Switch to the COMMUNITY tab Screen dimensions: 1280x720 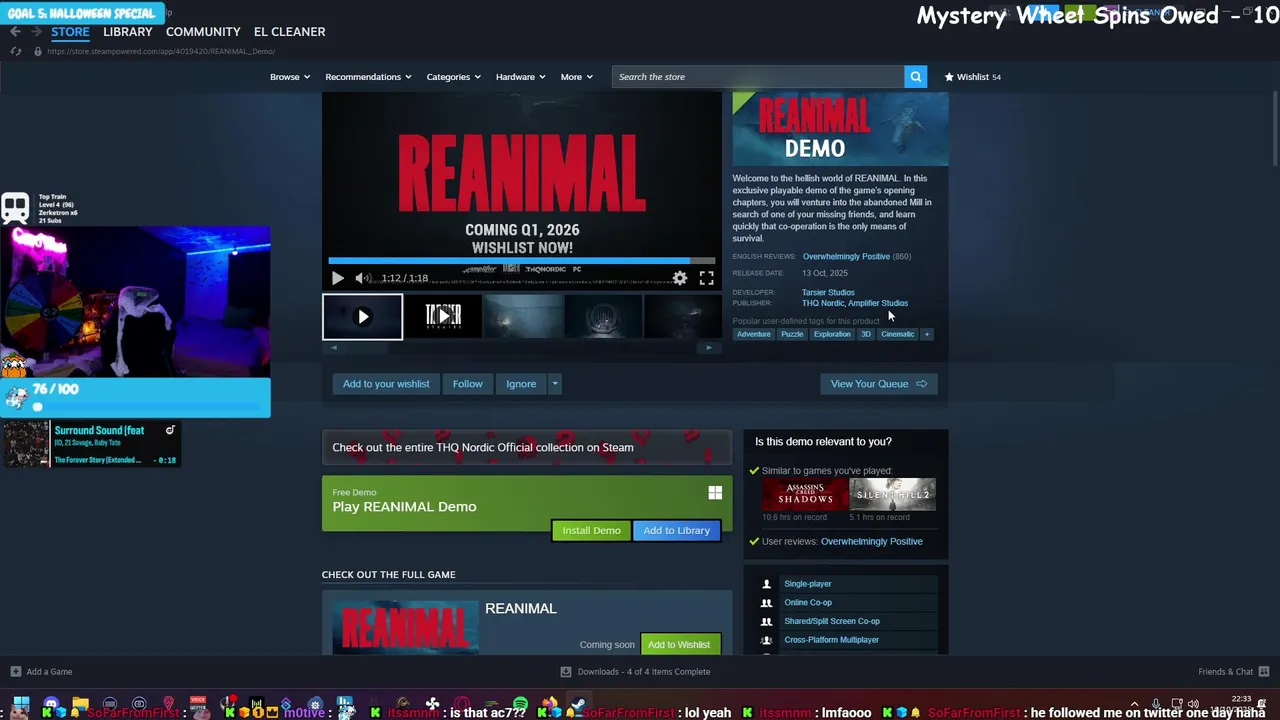coord(203,32)
